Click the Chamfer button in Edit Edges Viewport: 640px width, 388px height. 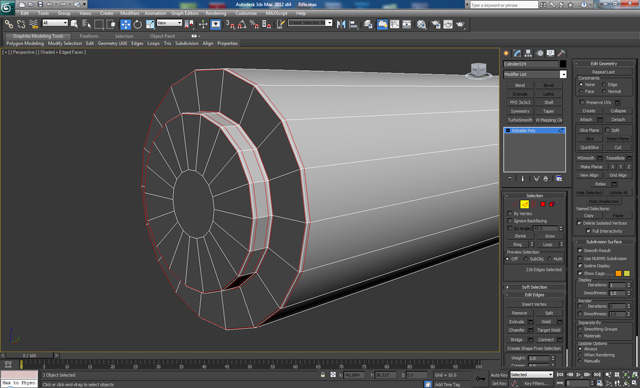click(x=517, y=330)
